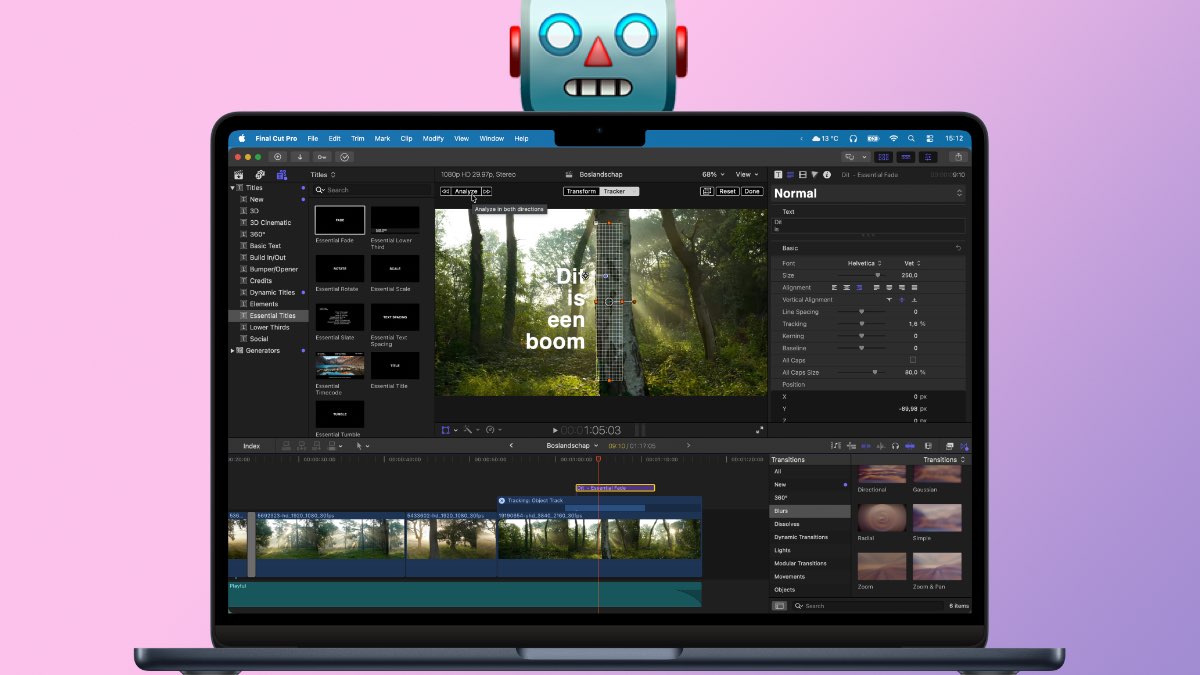Click the Background Tasks checkmark icon

tap(345, 157)
